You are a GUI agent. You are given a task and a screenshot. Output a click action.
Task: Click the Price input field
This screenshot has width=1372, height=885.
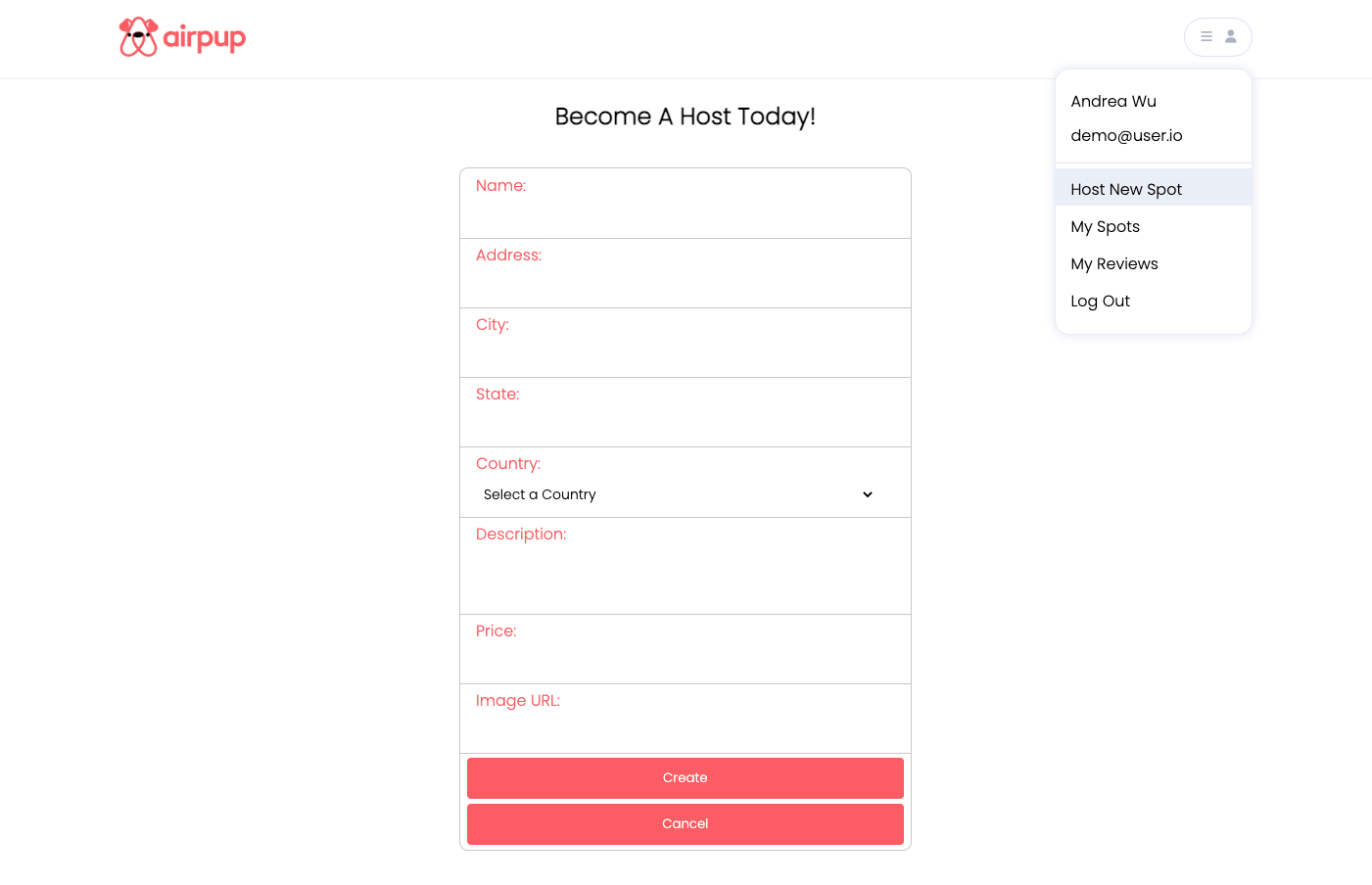coord(685,659)
